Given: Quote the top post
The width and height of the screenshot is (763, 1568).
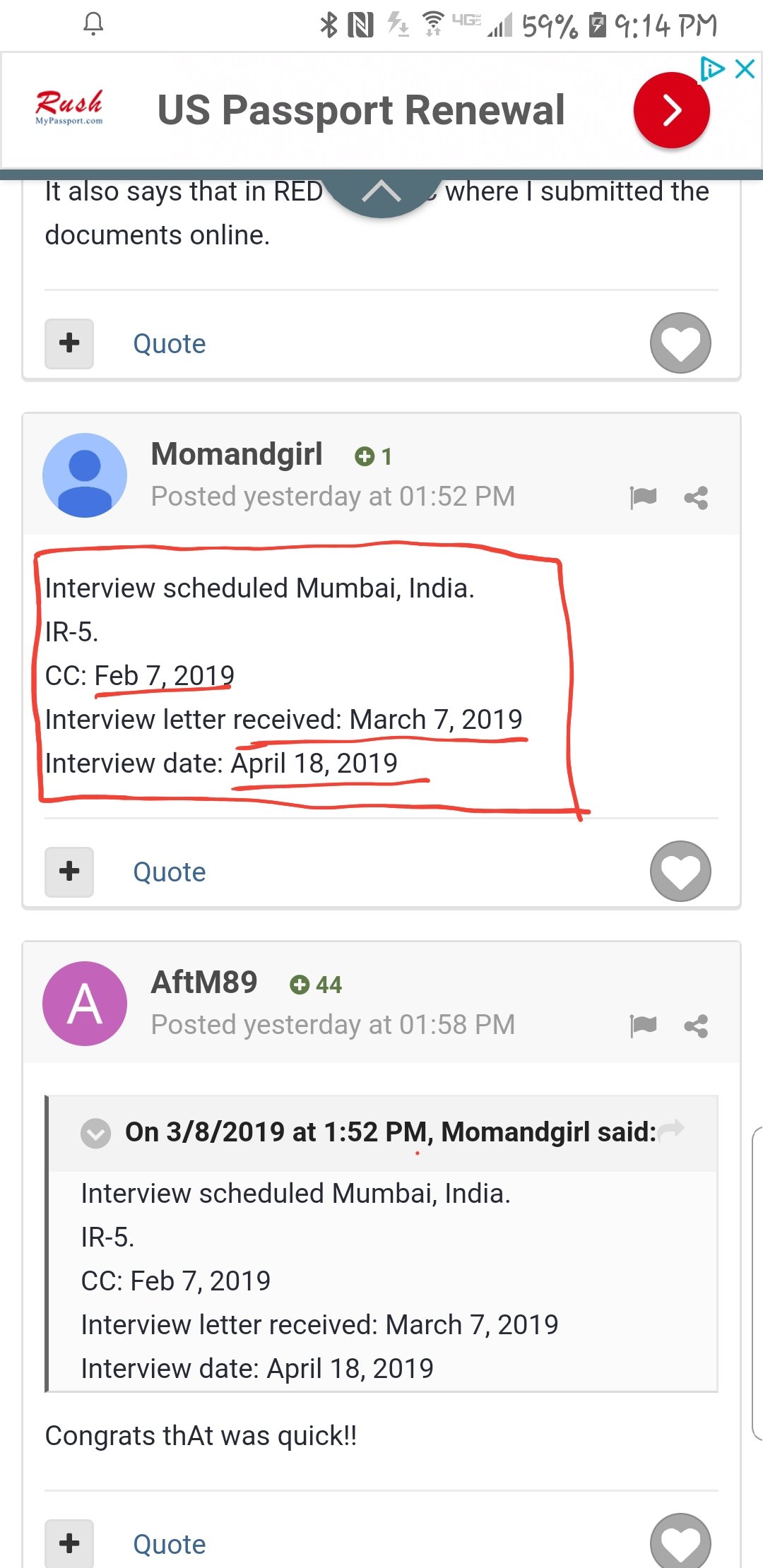Looking at the screenshot, I should (x=170, y=344).
